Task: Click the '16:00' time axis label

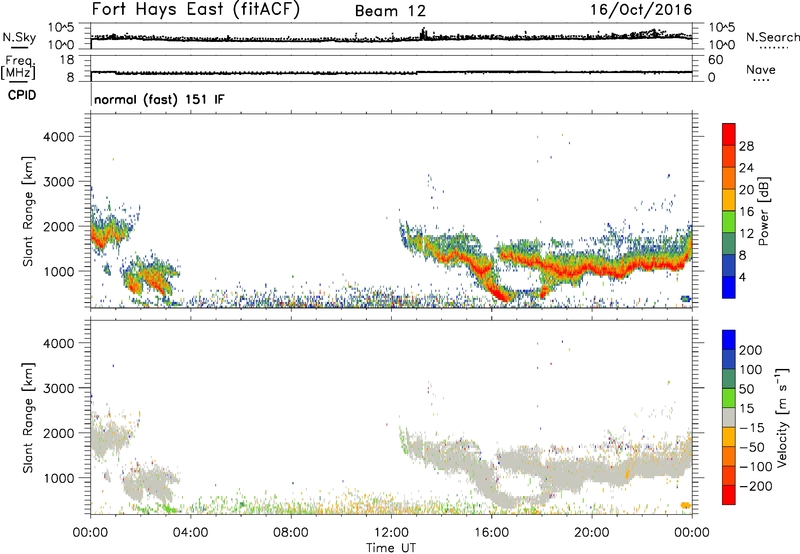Action: [x=491, y=533]
